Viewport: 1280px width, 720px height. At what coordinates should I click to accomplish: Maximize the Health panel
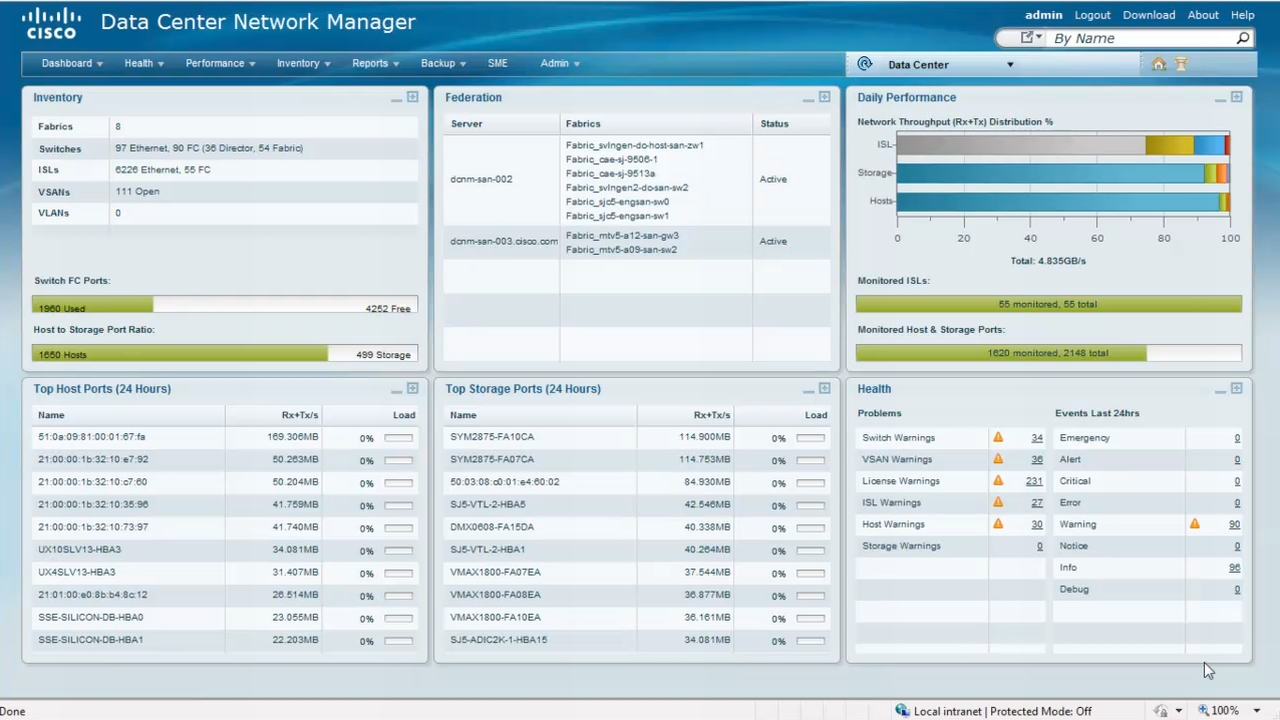coord(1236,388)
